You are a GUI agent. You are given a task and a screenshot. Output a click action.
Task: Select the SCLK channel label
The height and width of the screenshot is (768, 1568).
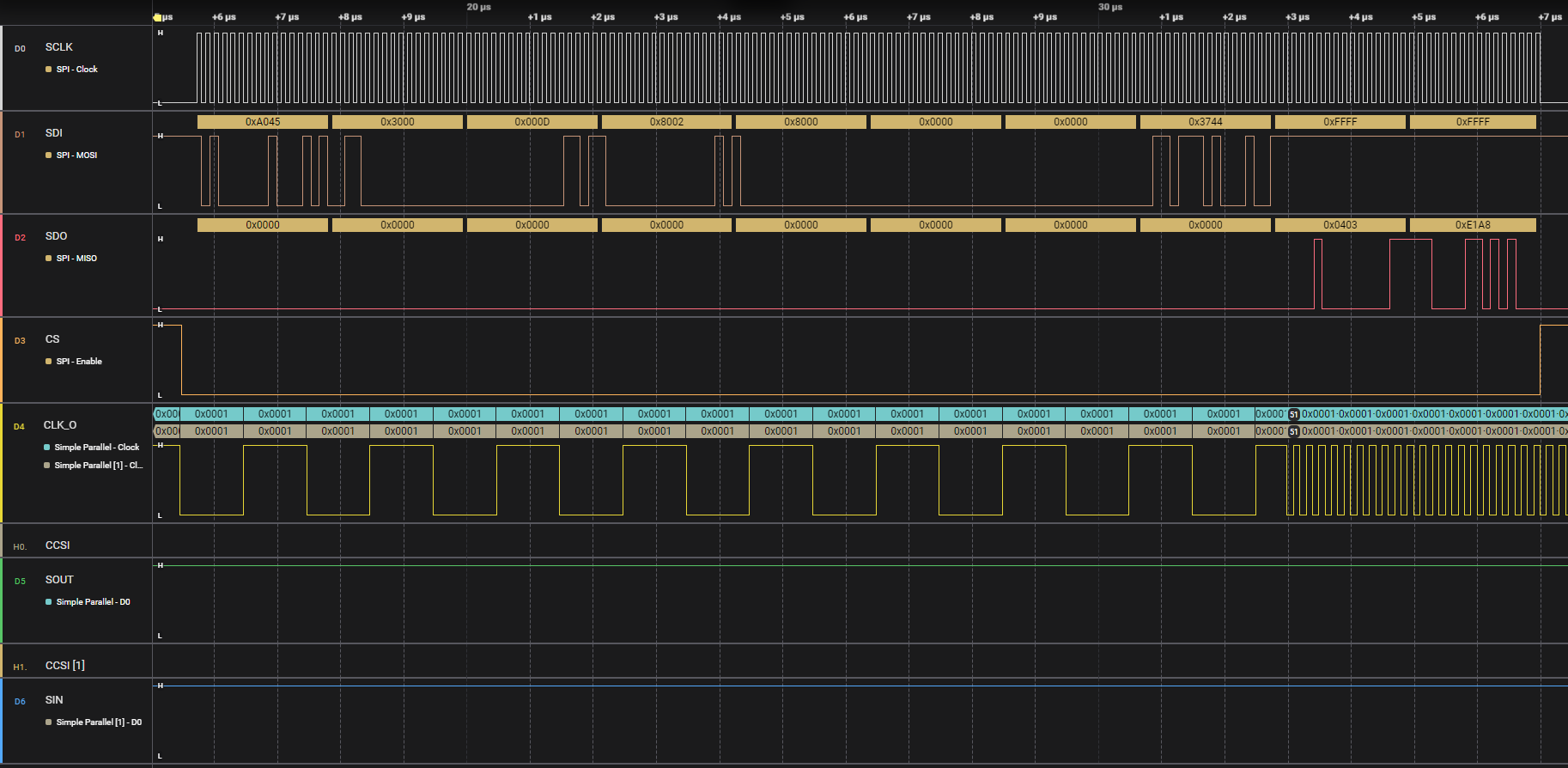pyautogui.click(x=59, y=47)
